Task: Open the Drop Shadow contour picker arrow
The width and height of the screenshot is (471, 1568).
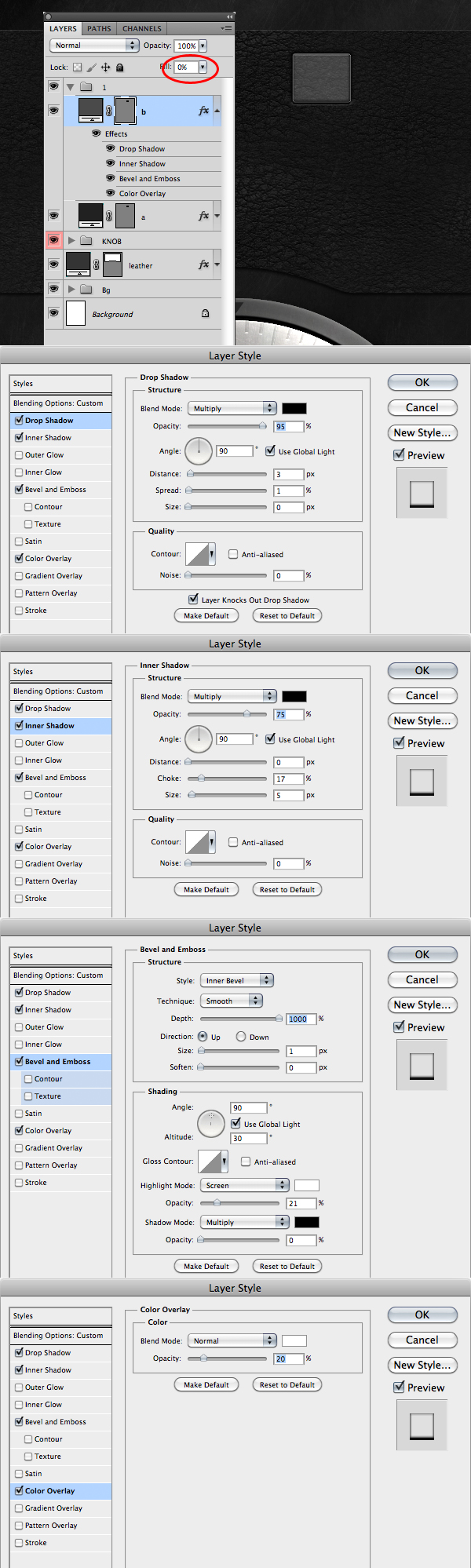Action: coord(212,554)
